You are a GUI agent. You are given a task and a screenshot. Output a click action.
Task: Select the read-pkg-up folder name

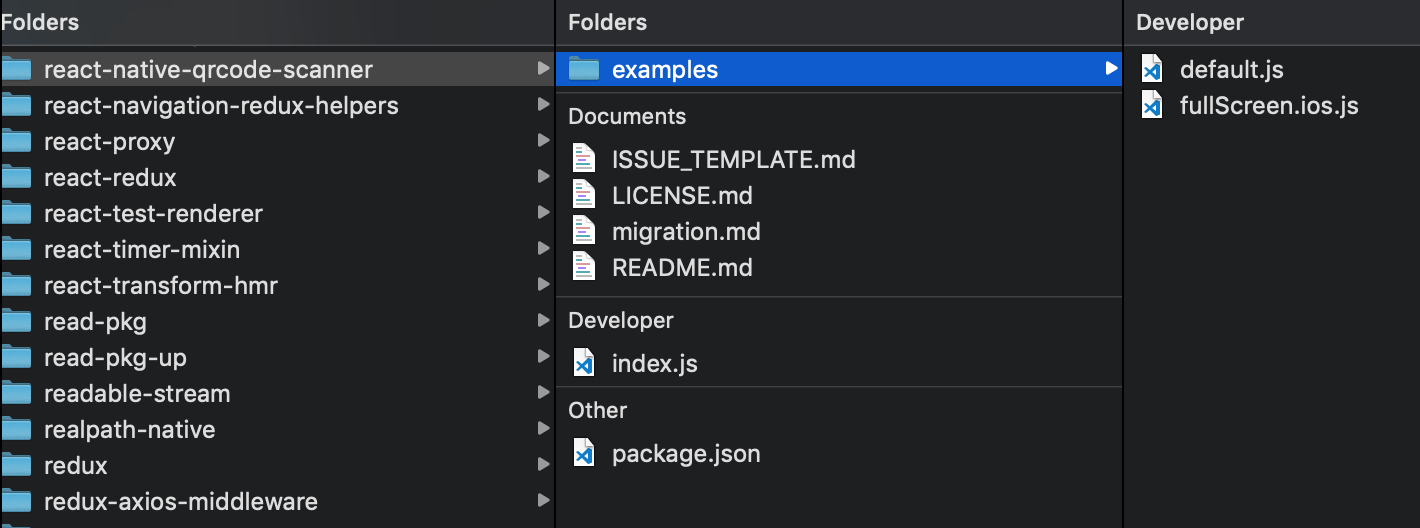115,358
